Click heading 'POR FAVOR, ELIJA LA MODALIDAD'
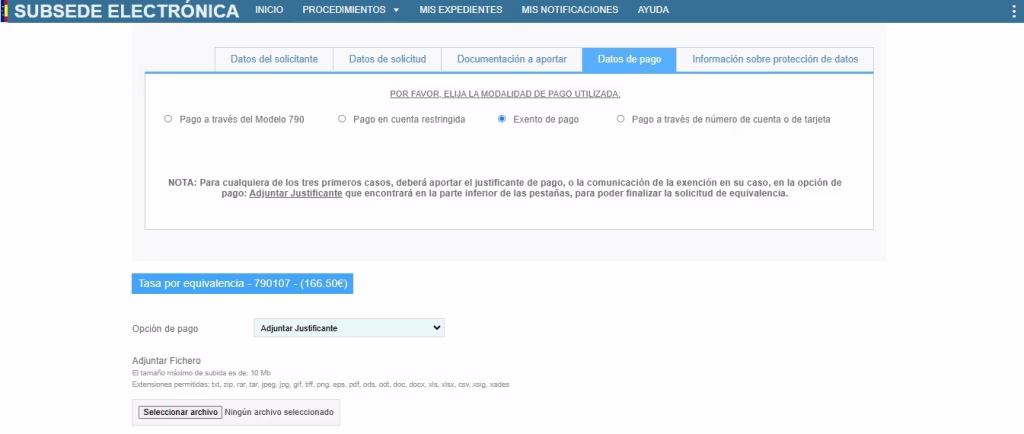Viewport: 1024px width, 434px height. (x=505, y=94)
